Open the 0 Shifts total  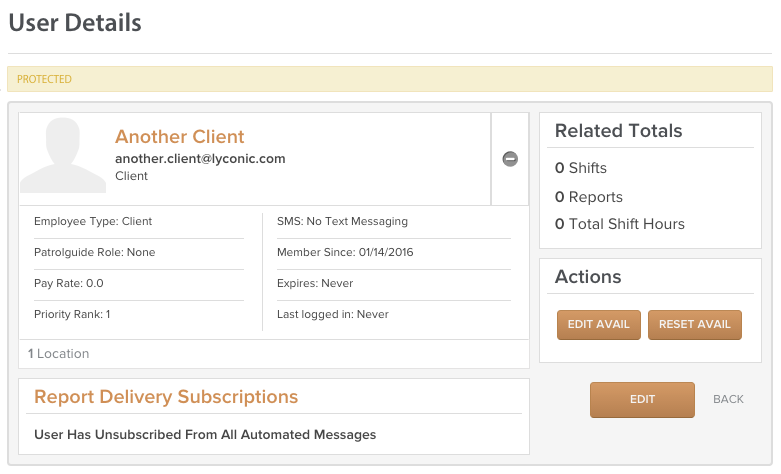(x=581, y=168)
